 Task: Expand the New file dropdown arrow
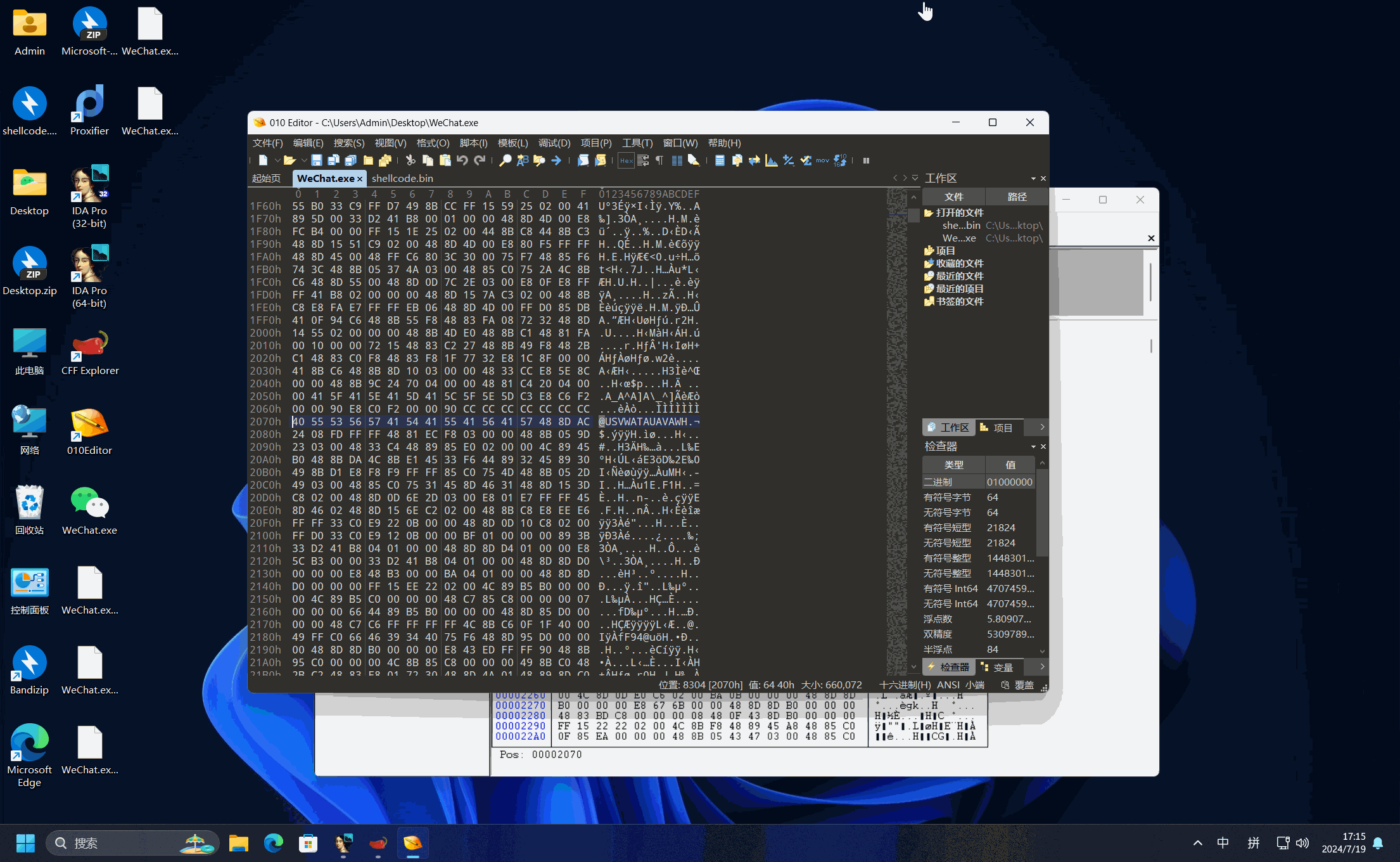pyautogui.click(x=276, y=160)
